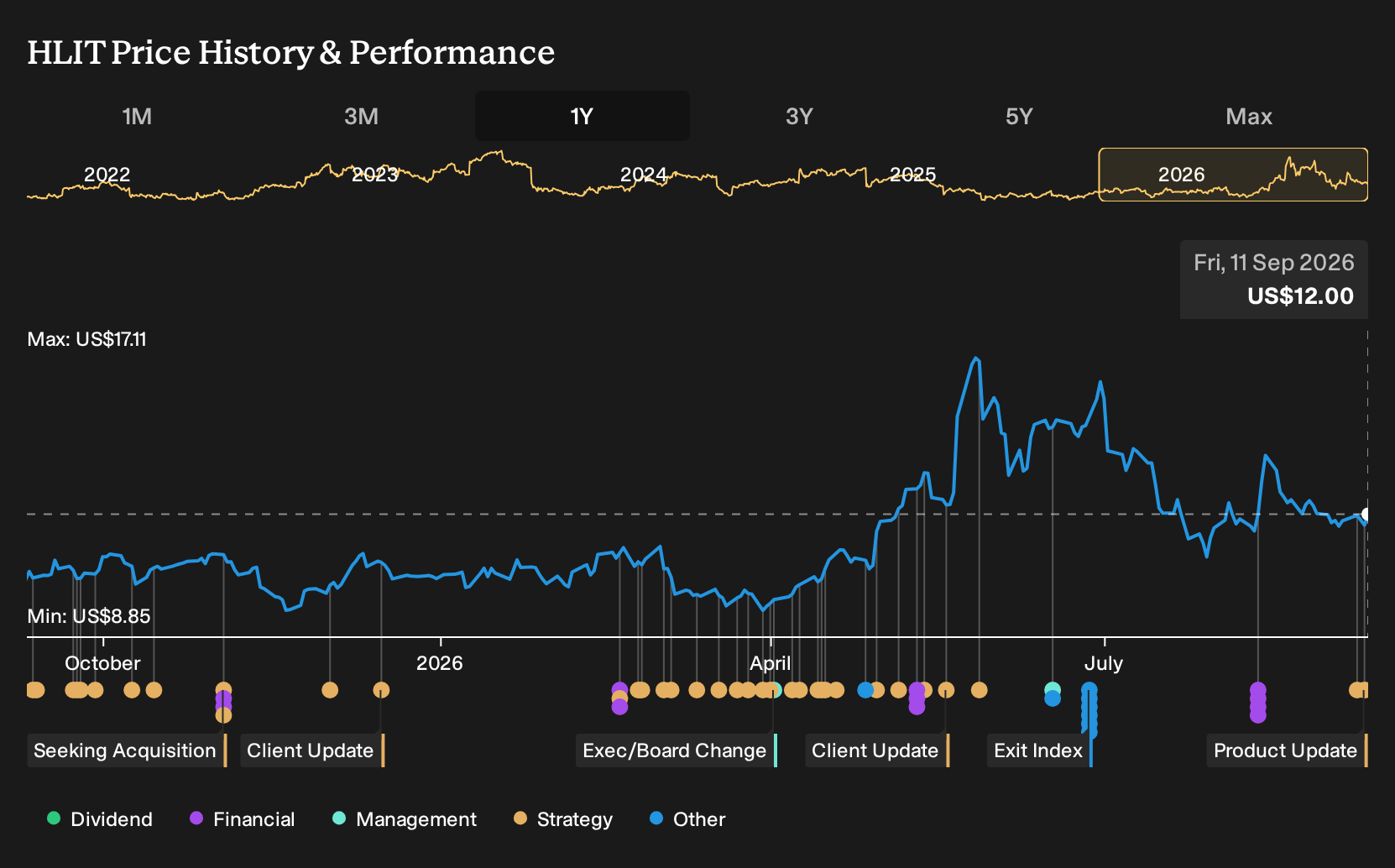Toggle the Financial legend filter
1395x868 pixels.
(x=243, y=819)
